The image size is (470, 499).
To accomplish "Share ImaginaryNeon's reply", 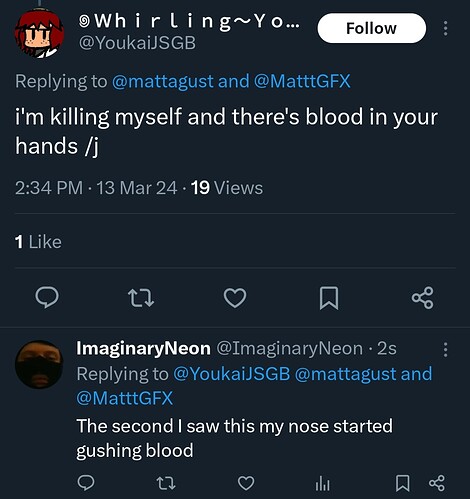I will click(437, 483).
